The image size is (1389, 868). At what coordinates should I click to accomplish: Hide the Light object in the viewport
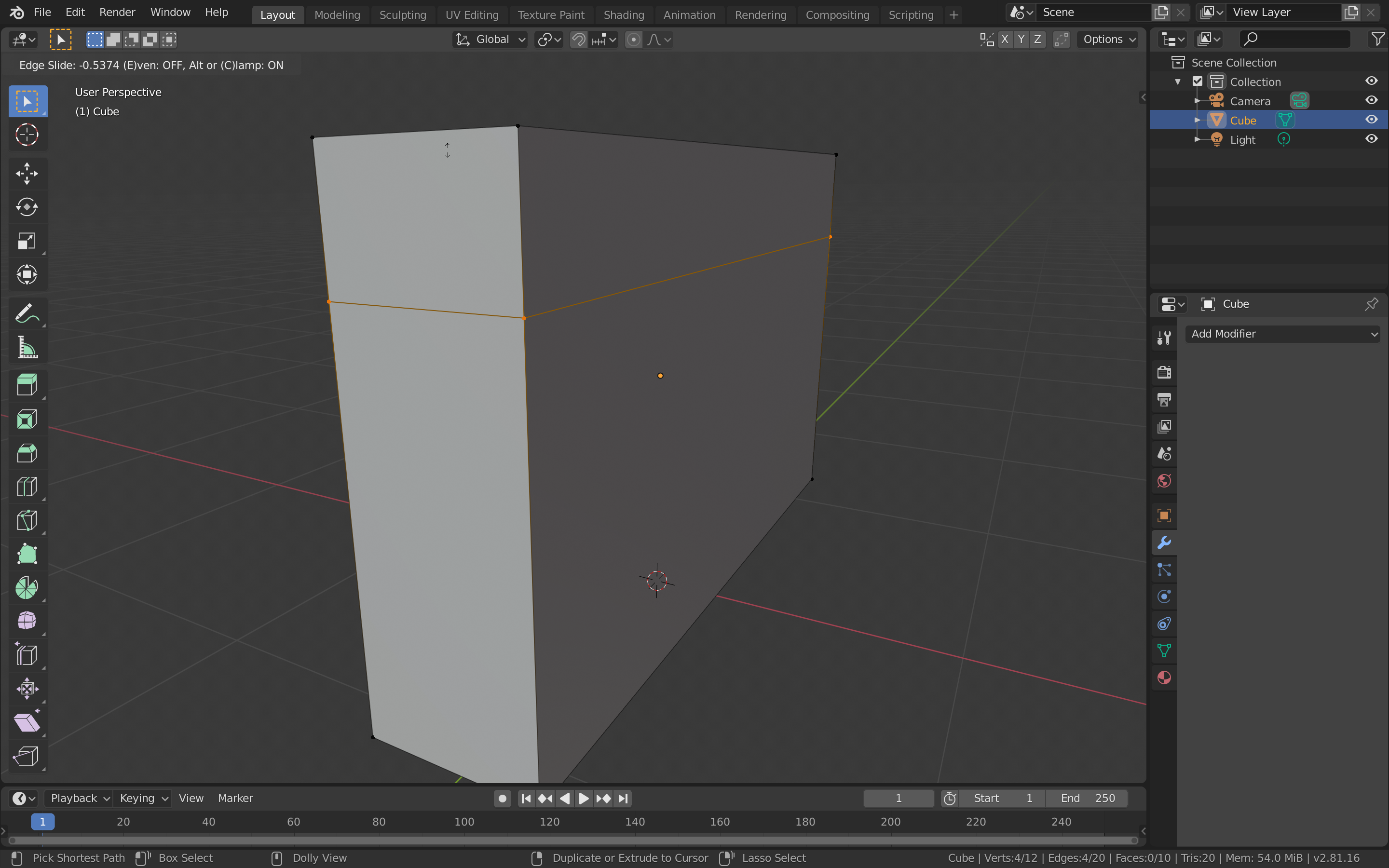(x=1372, y=138)
